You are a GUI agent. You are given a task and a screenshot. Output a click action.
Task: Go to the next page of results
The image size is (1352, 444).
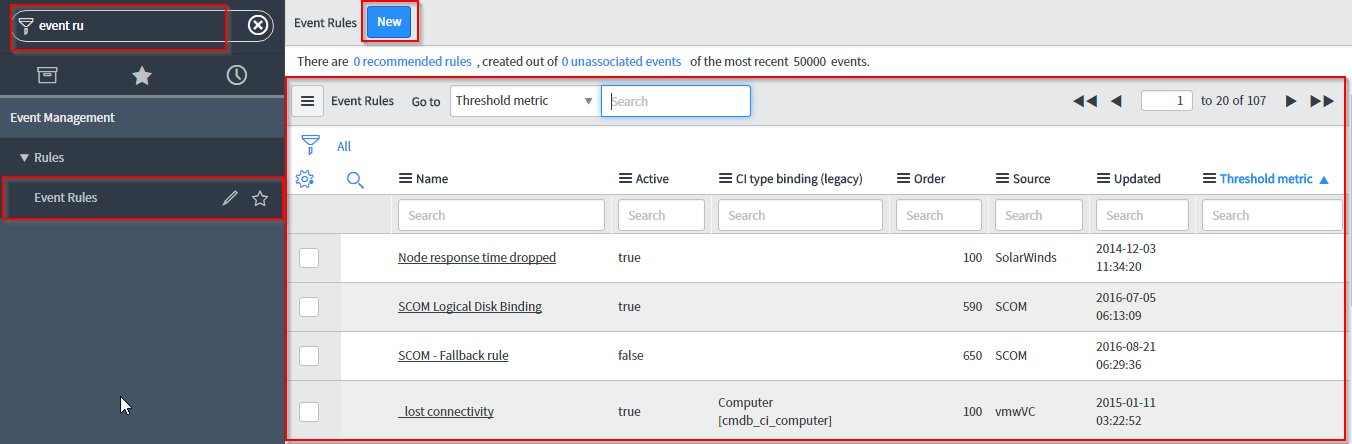[x=1291, y=101]
